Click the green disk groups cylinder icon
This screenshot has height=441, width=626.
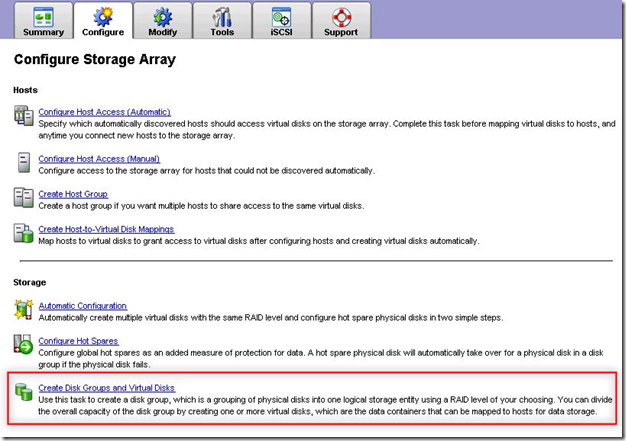(x=24, y=392)
